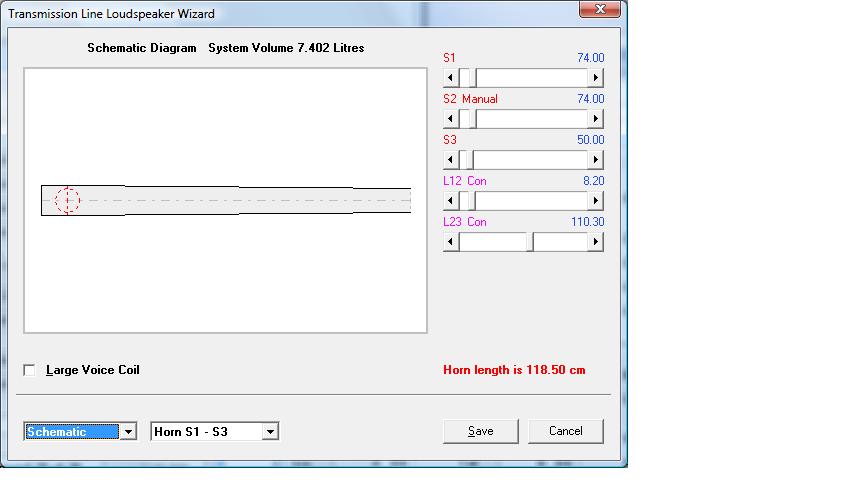The width and height of the screenshot is (866, 490).
Task: Click the L12 Con value 8.20
Action: [594, 181]
